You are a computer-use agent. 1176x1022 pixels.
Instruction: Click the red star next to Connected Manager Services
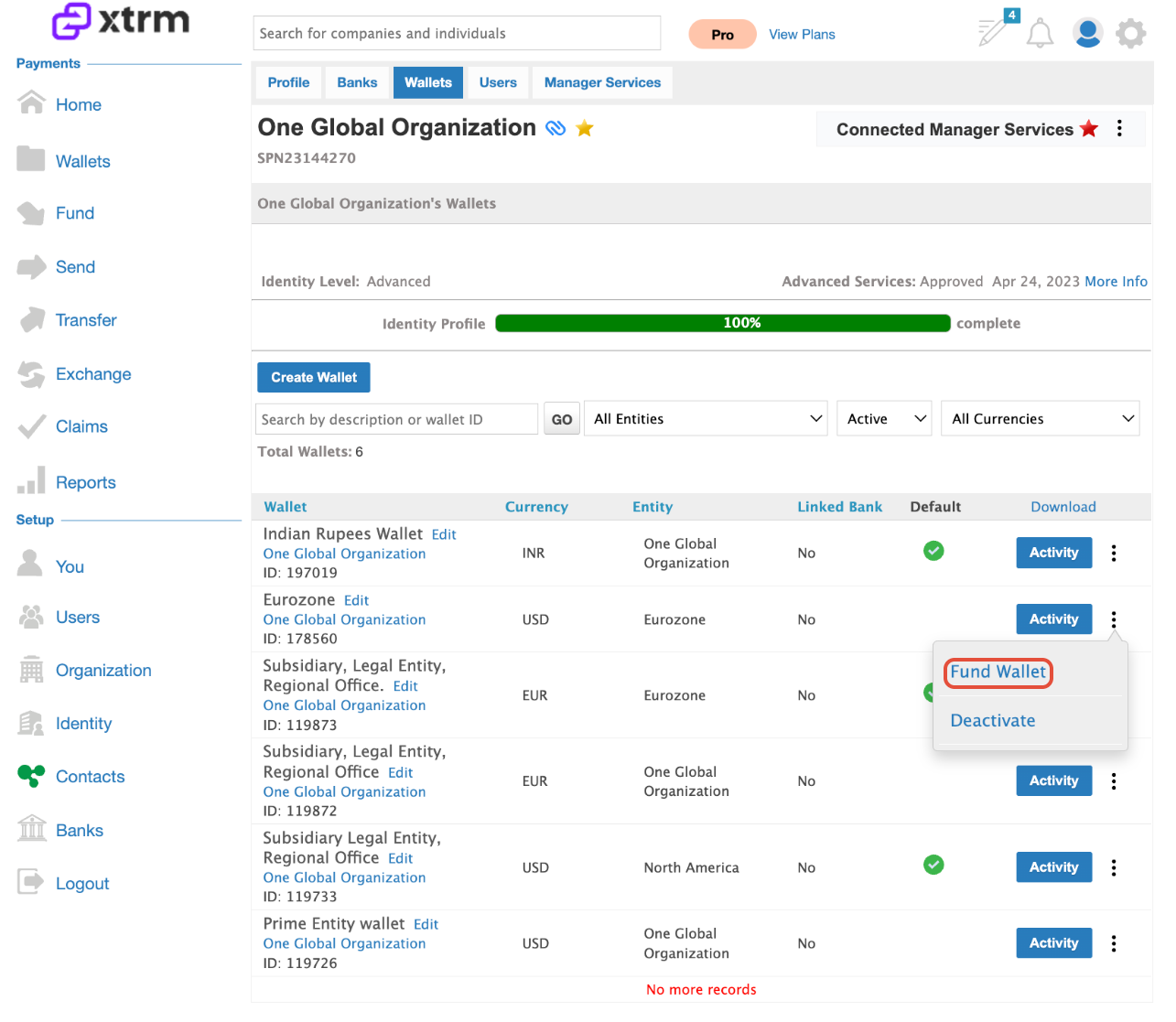[x=1089, y=128]
